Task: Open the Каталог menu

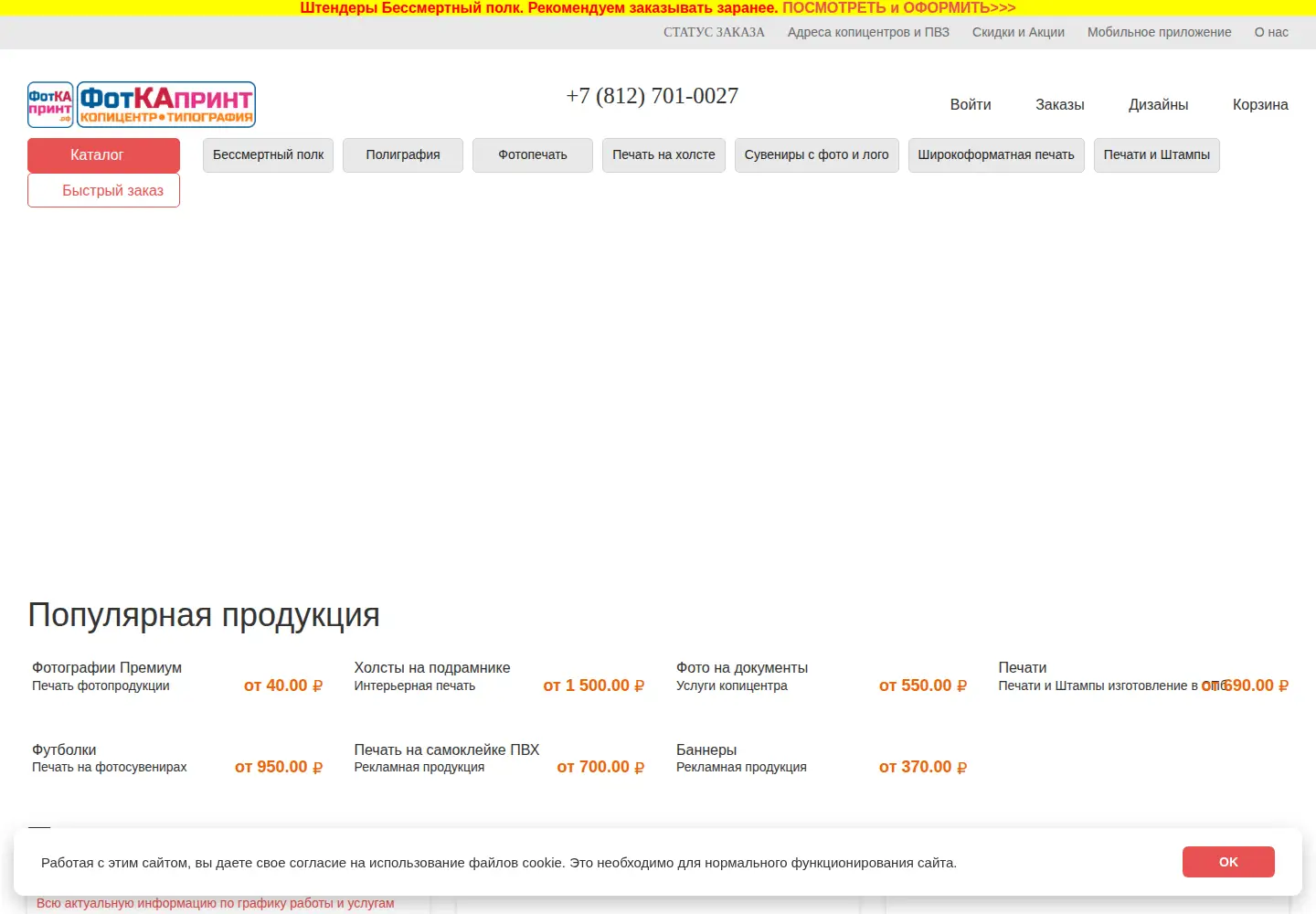Action: (103, 155)
